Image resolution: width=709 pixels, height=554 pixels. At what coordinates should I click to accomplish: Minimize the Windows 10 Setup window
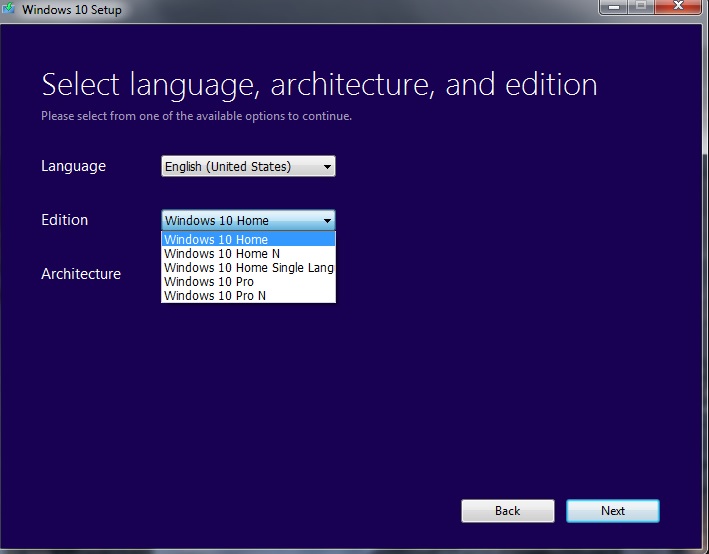click(614, 7)
